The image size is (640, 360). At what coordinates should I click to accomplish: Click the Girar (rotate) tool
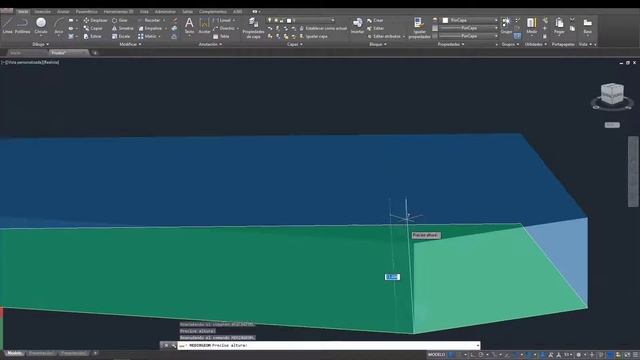(x=120, y=20)
